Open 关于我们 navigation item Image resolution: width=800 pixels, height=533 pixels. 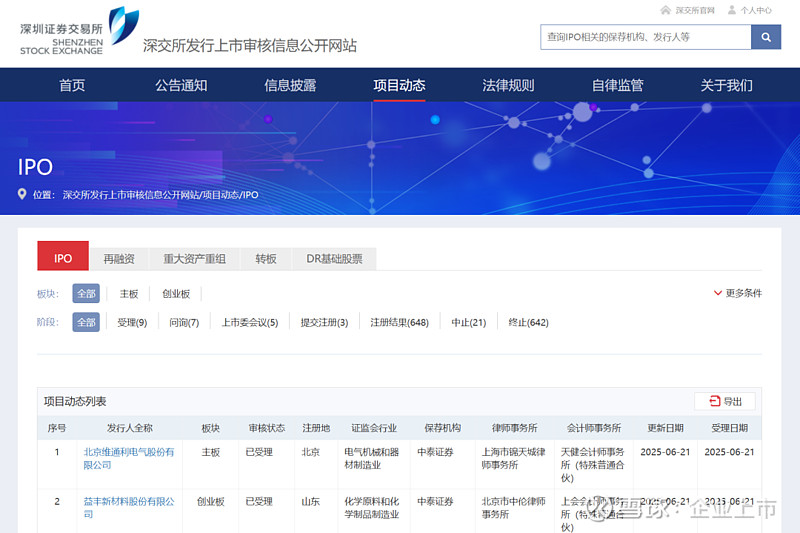point(727,85)
